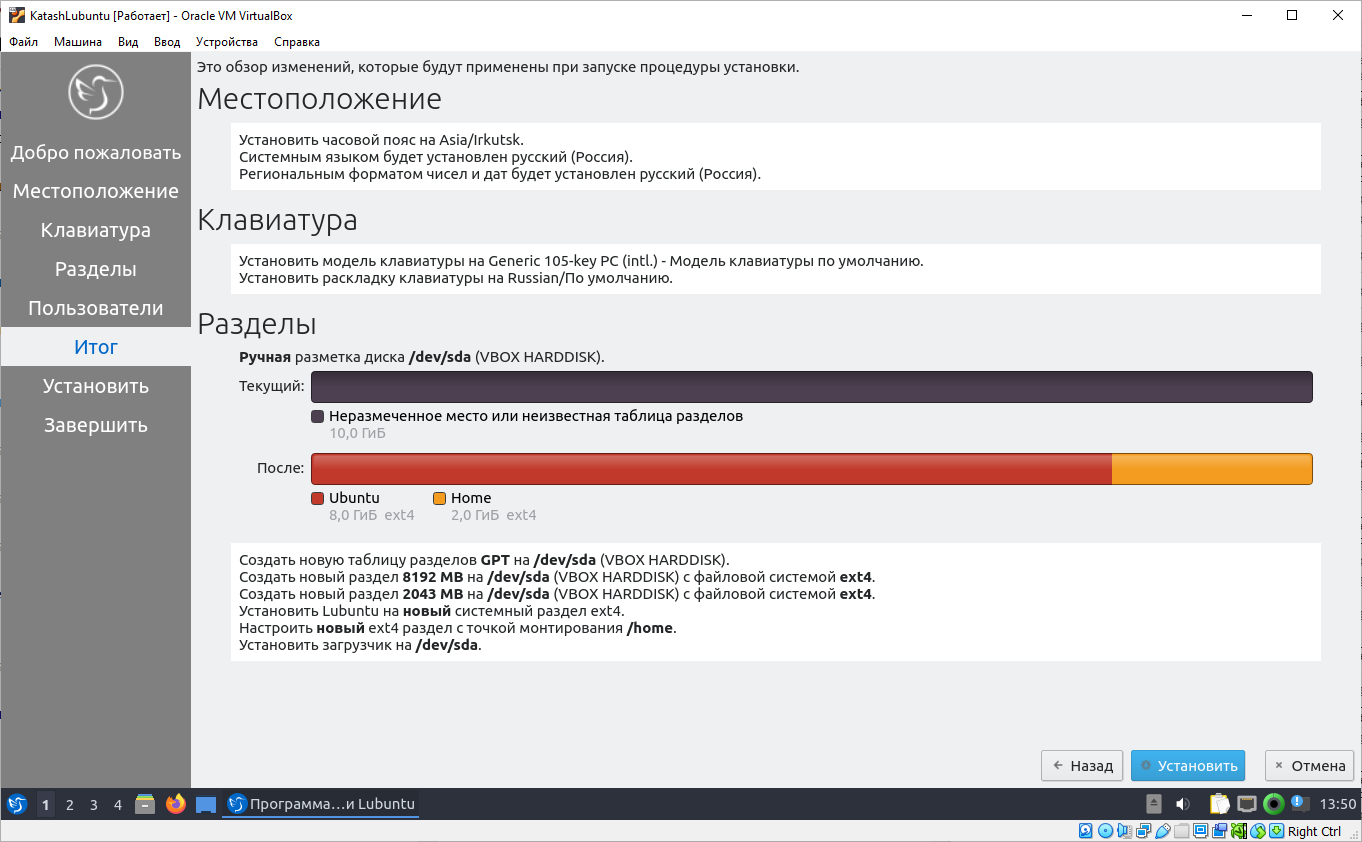Screen dimensions: 1362x842
Task: Click the green circular tray icon
Action: [1273, 803]
